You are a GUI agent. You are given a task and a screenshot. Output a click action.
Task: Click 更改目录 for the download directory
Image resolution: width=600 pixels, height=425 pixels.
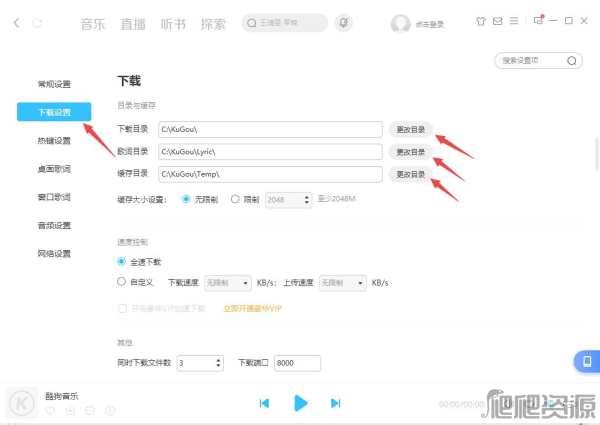(x=411, y=130)
